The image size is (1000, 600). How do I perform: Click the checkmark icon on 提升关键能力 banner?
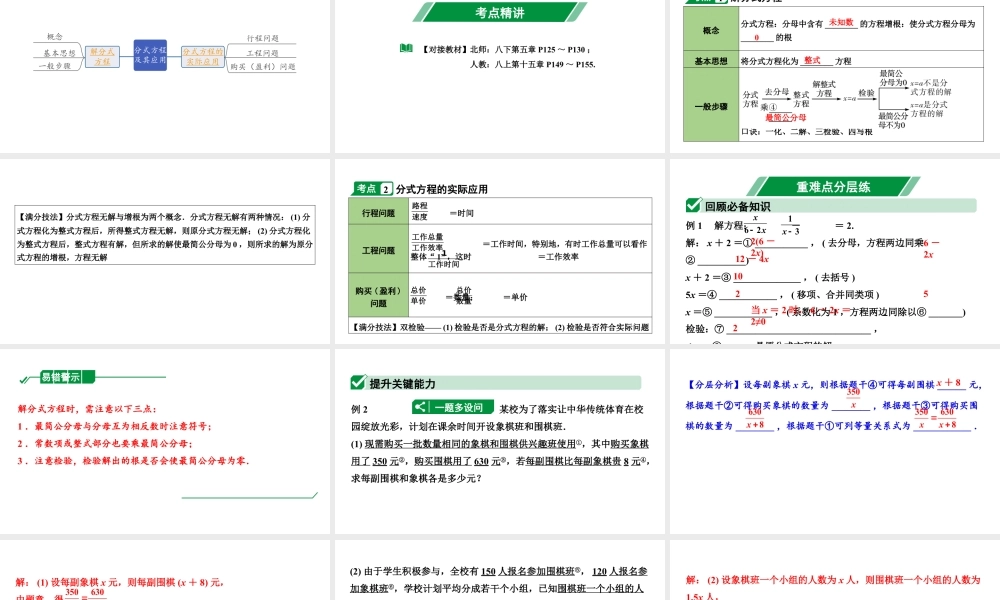359,382
